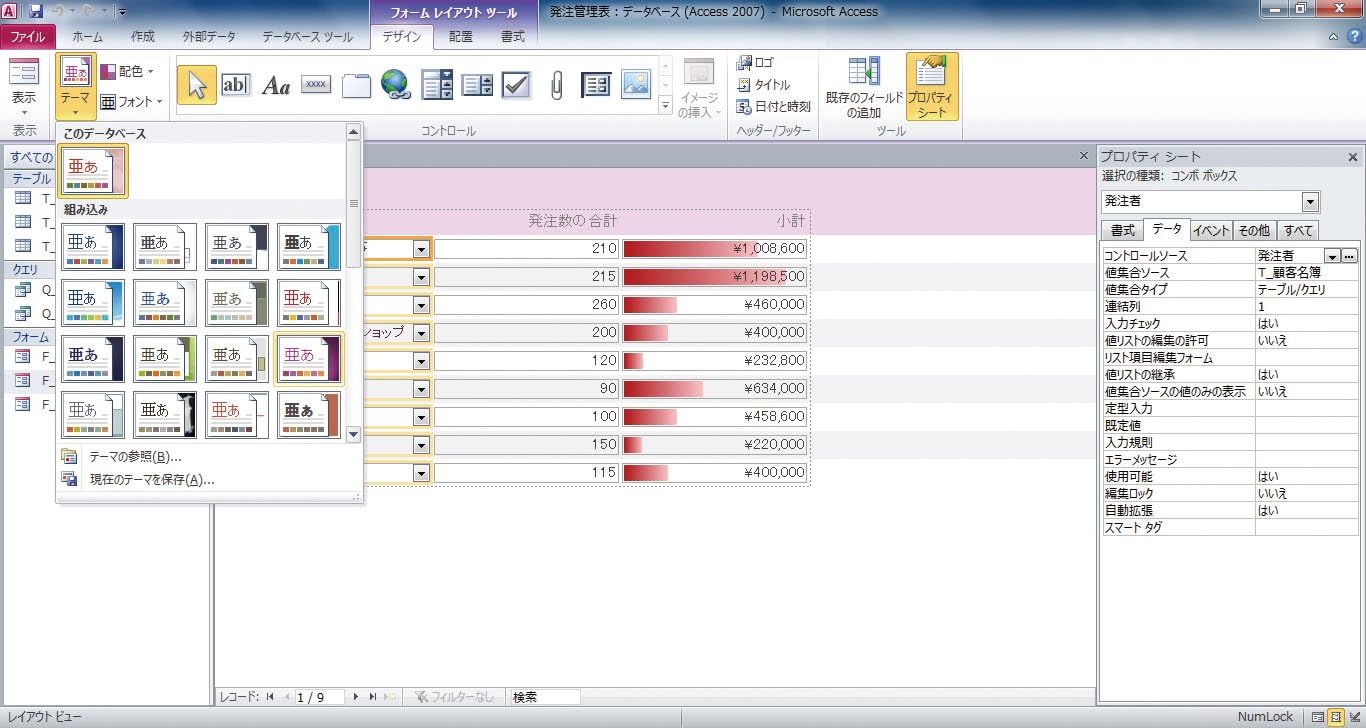Click the 入力チェック property value
The height and width of the screenshot is (728, 1366).
coord(1307,324)
